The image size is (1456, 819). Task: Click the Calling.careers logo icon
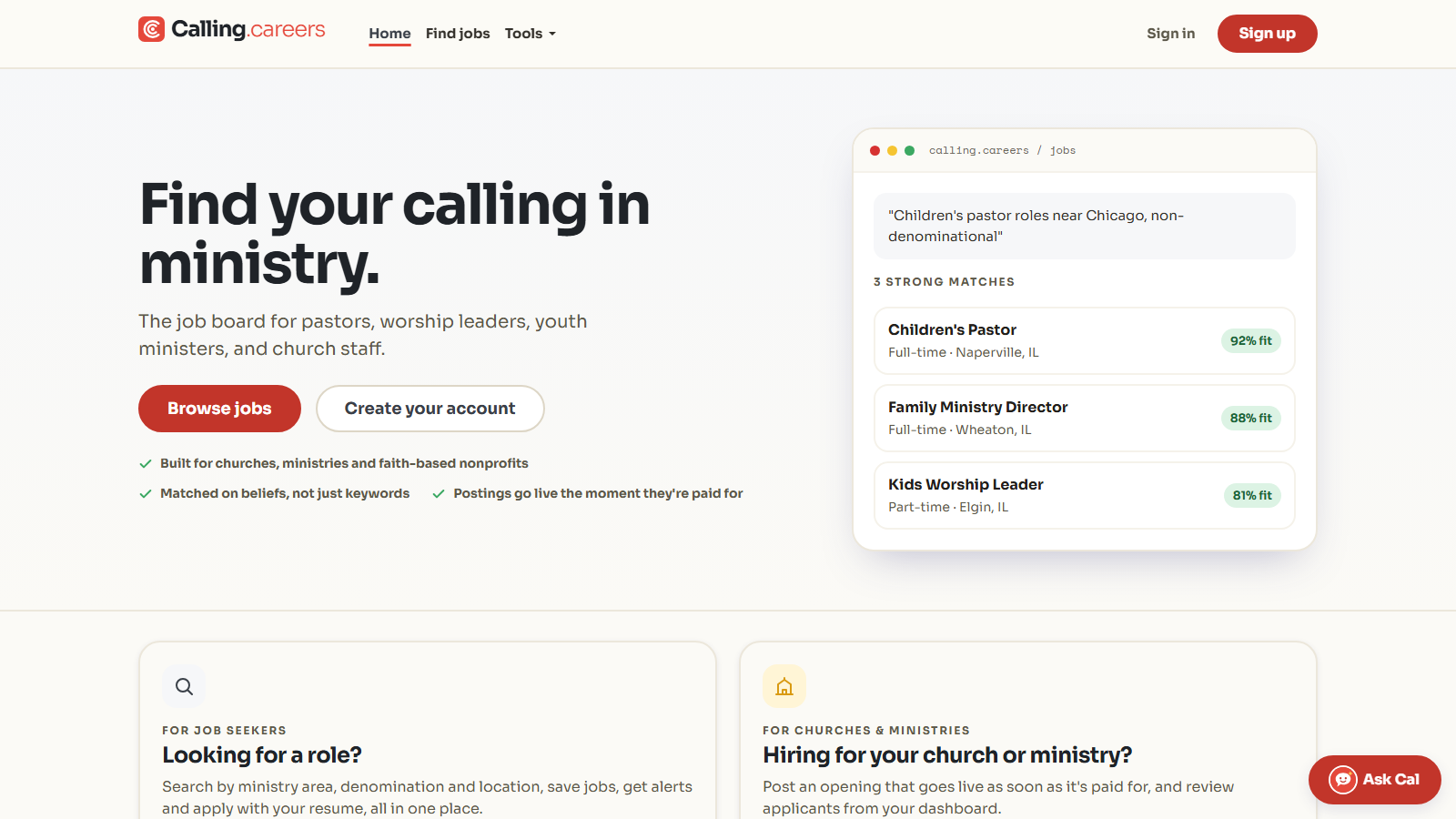coord(152,29)
